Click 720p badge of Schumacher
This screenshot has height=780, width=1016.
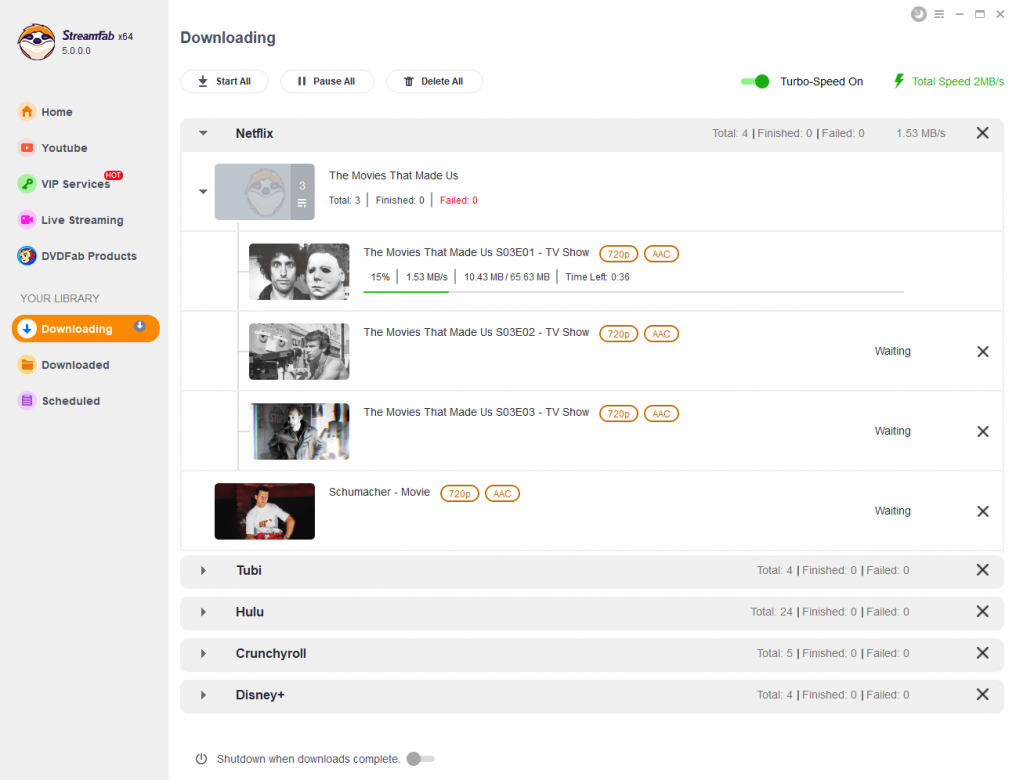click(459, 493)
